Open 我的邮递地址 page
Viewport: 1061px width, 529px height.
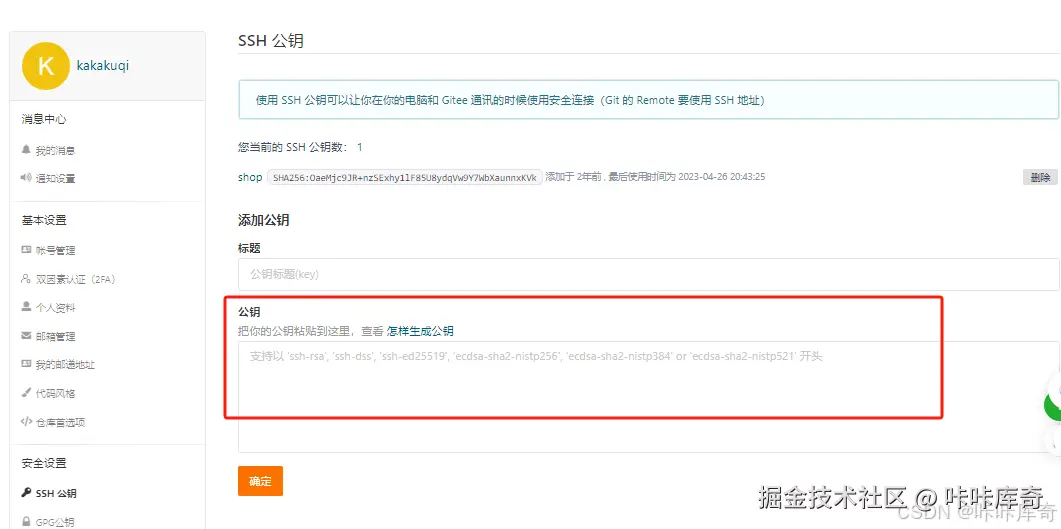pos(66,365)
